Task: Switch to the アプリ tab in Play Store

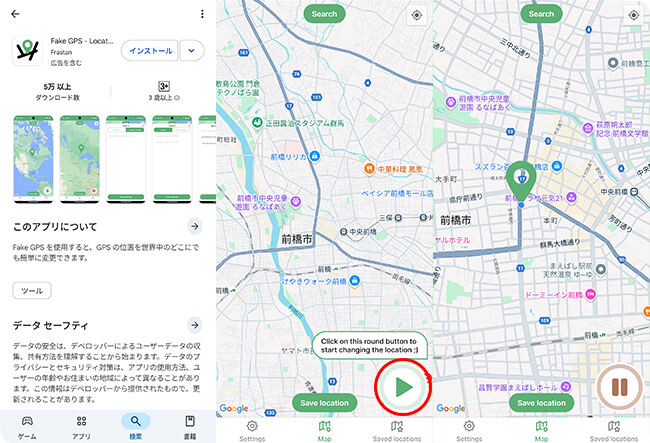Action: (x=81, y=428)
